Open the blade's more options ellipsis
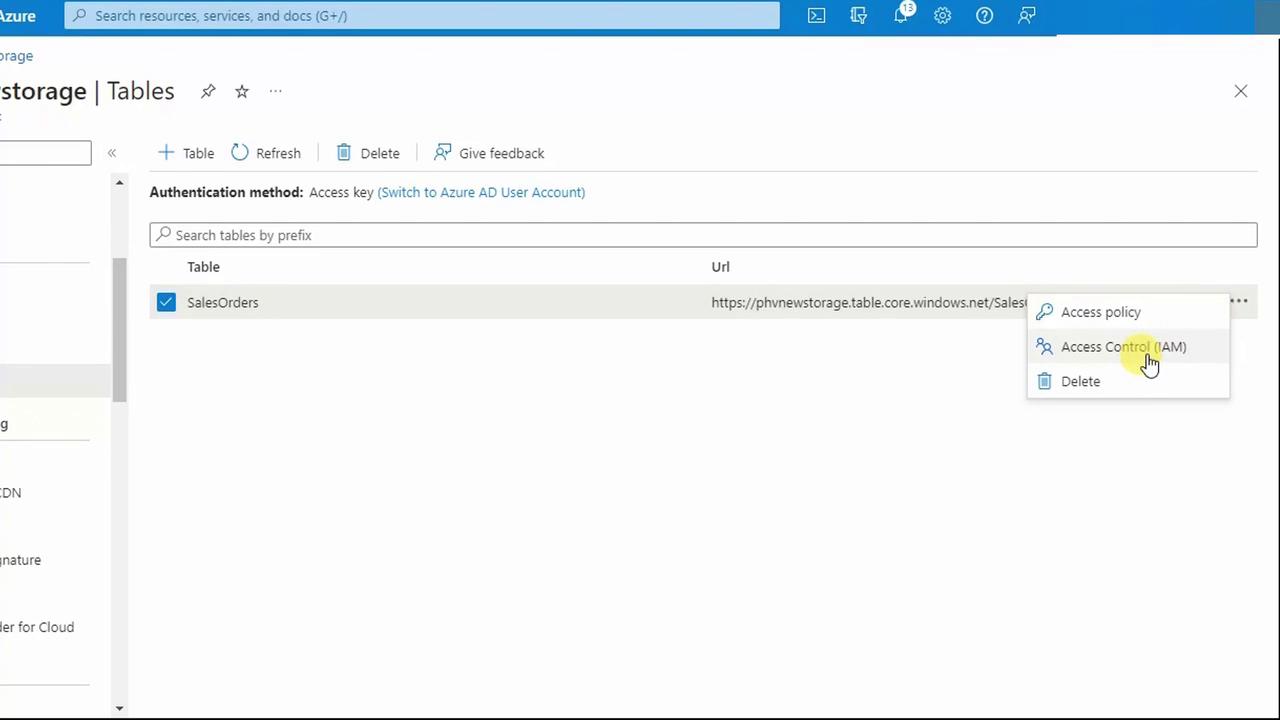The height and width of the screenshot is (720, 1280). pos(276,91)
